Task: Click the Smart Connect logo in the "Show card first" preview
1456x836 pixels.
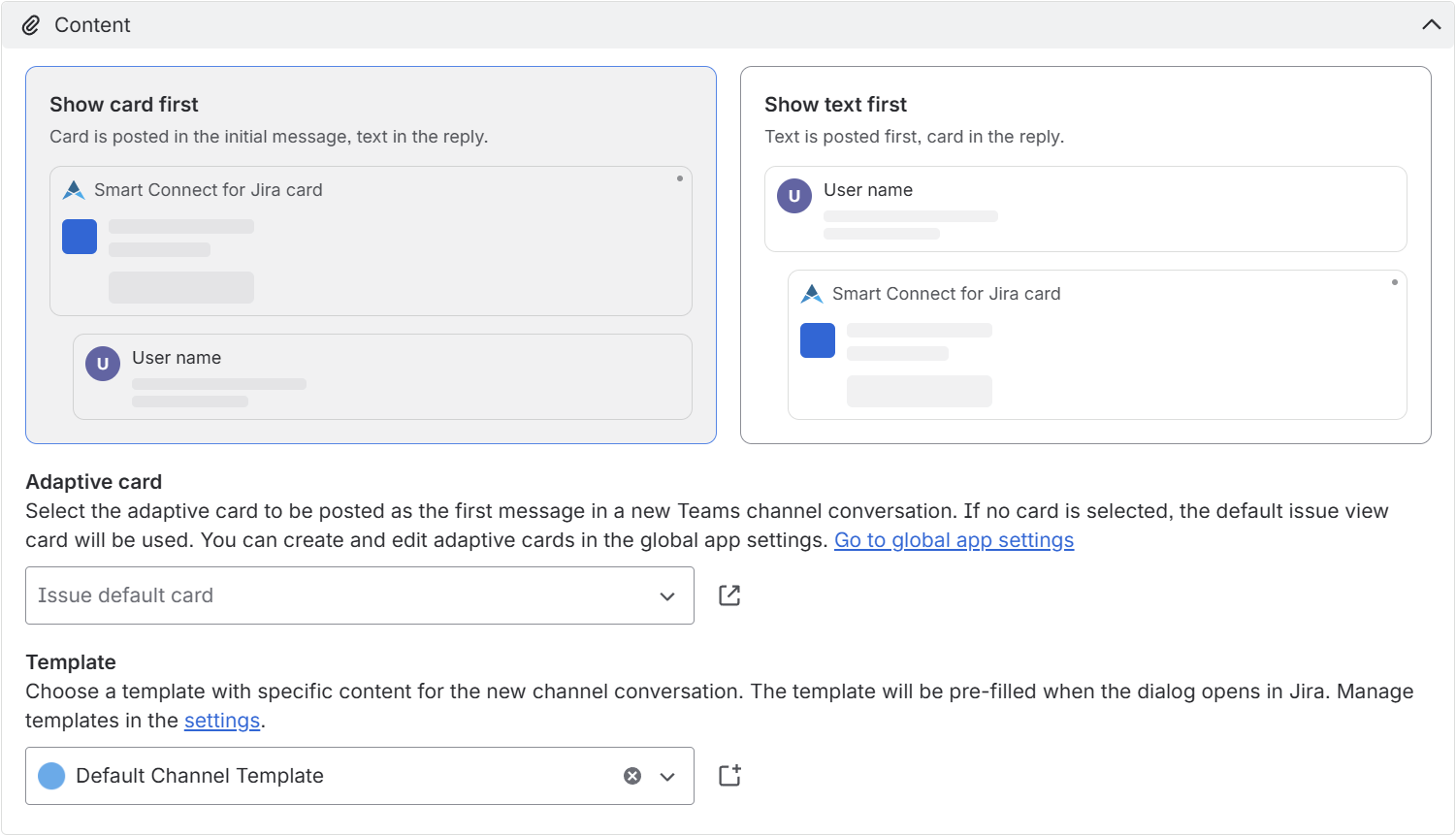Action: (74, 190)
